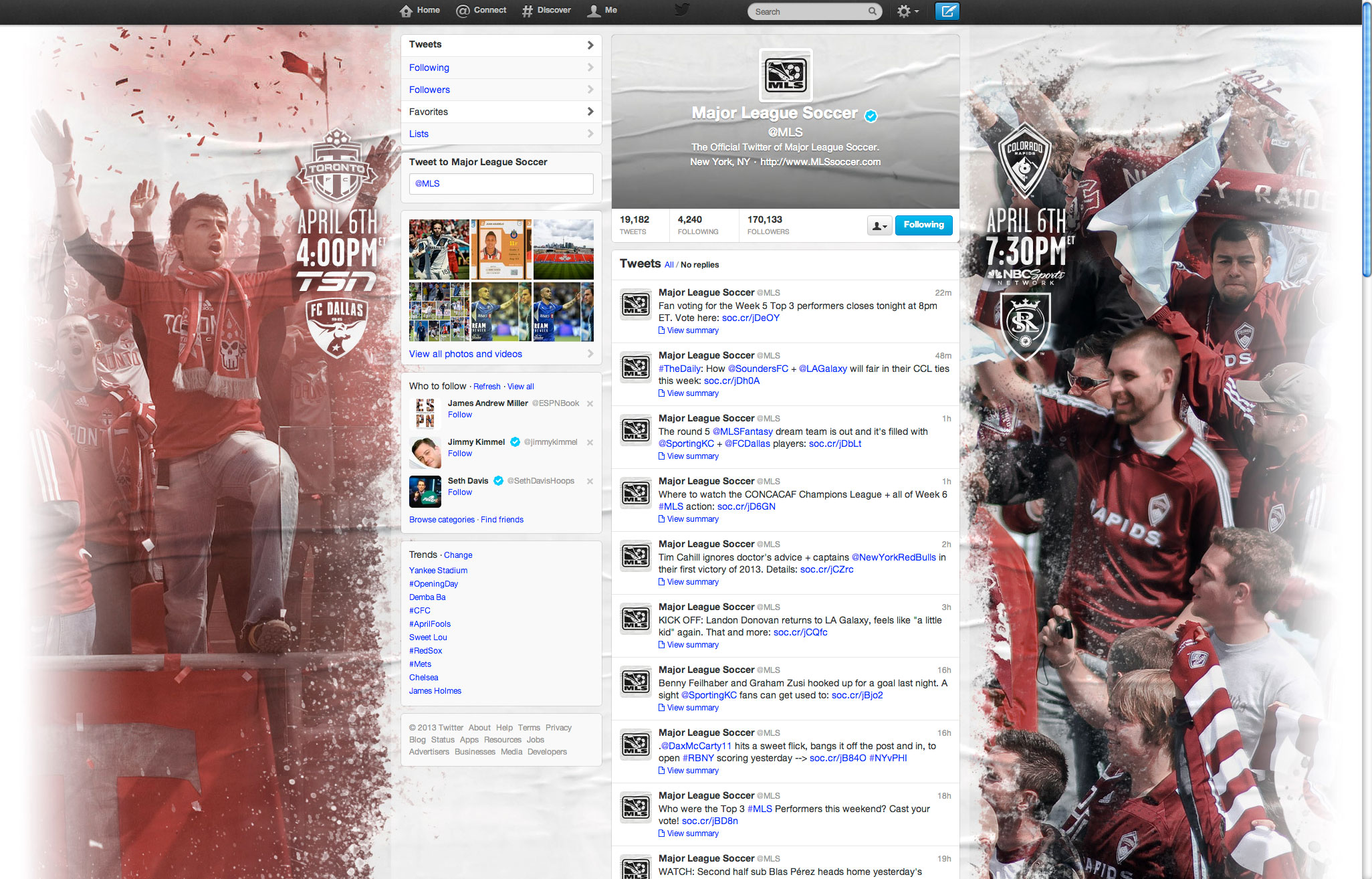Screen dimensions: 1372x879
Task: Click the @MLS tweet input box
Action: click(501, 184)
